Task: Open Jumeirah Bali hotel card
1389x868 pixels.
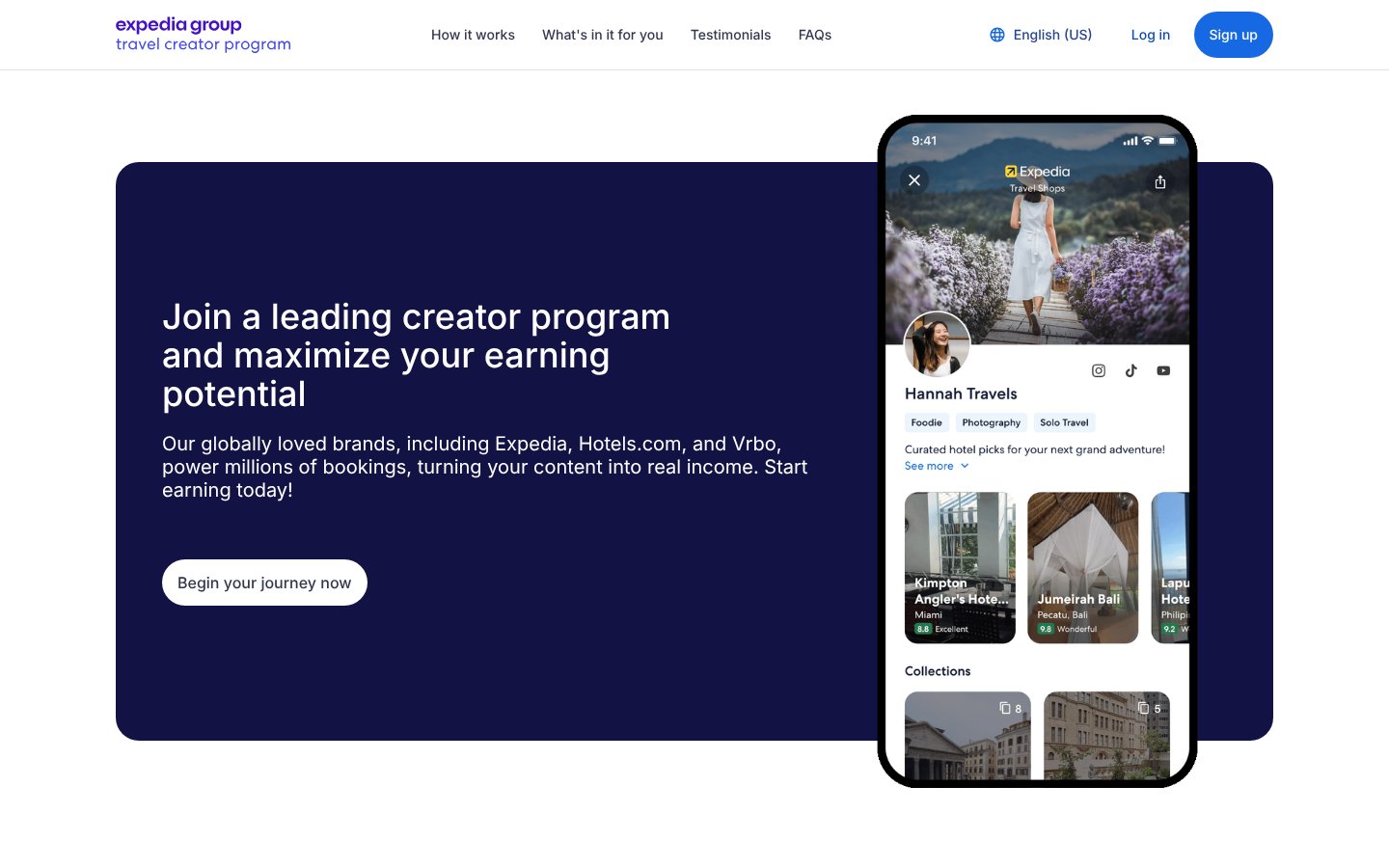Action: click(x=1082, y=568)
